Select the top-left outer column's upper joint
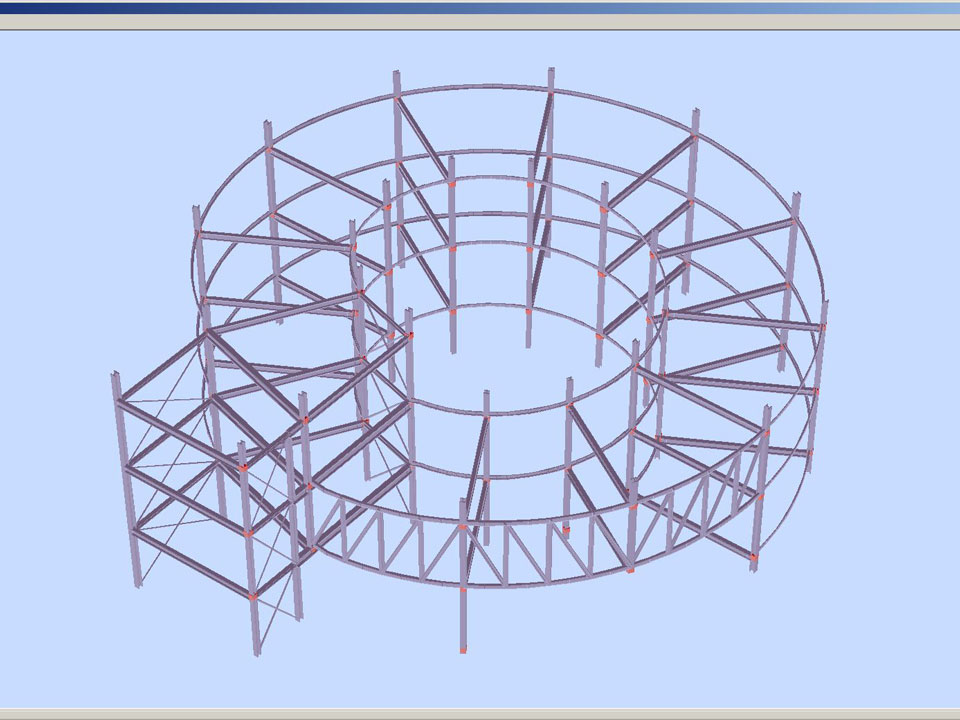 click(x=268, y=150)
